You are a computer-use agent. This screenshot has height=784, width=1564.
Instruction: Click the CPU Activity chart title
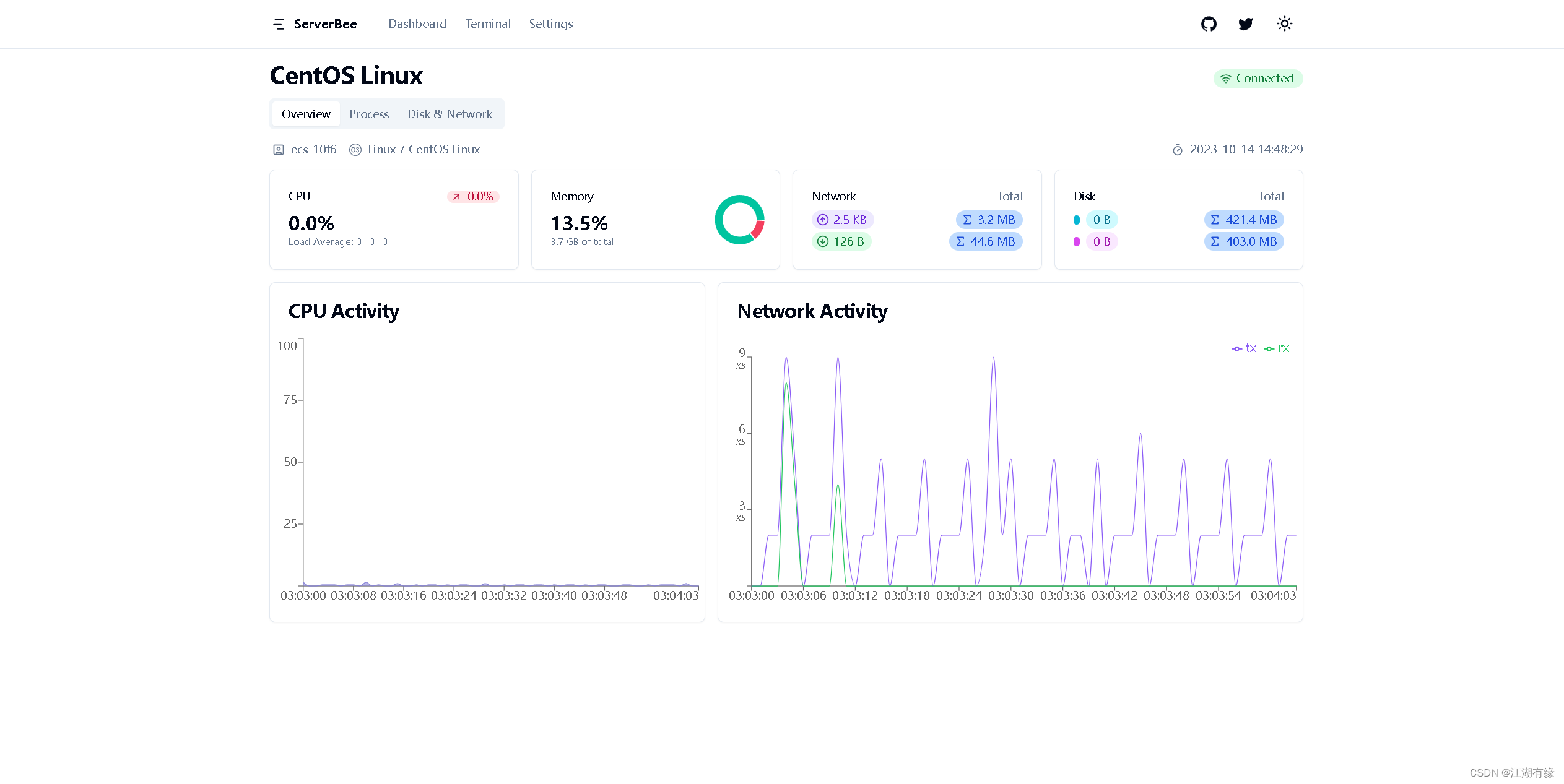click(344, 311)
